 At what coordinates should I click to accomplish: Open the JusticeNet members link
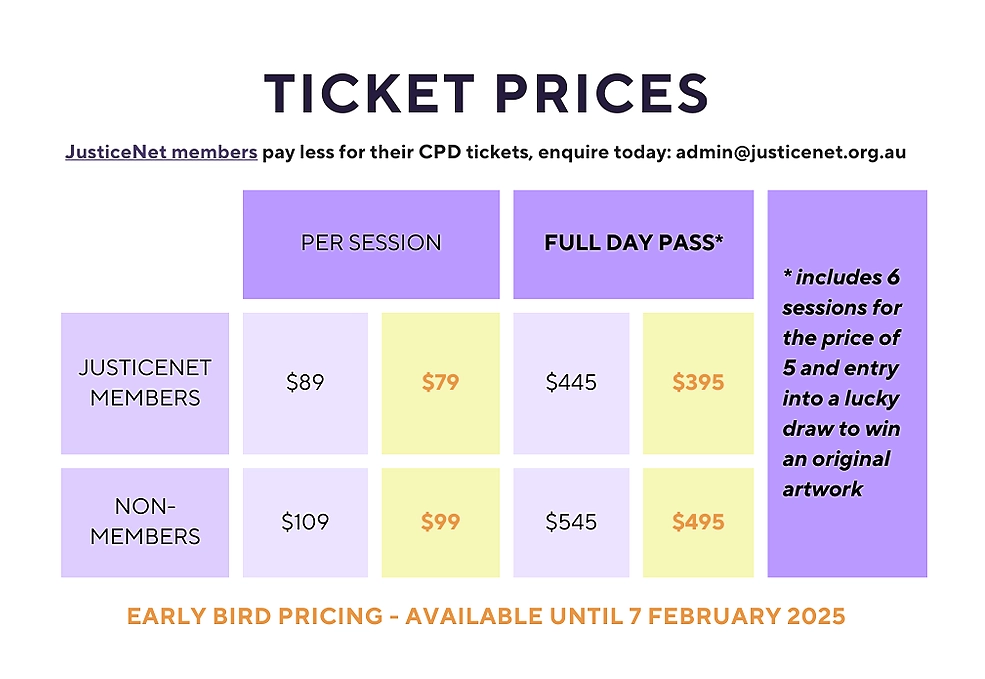[161, 153]
